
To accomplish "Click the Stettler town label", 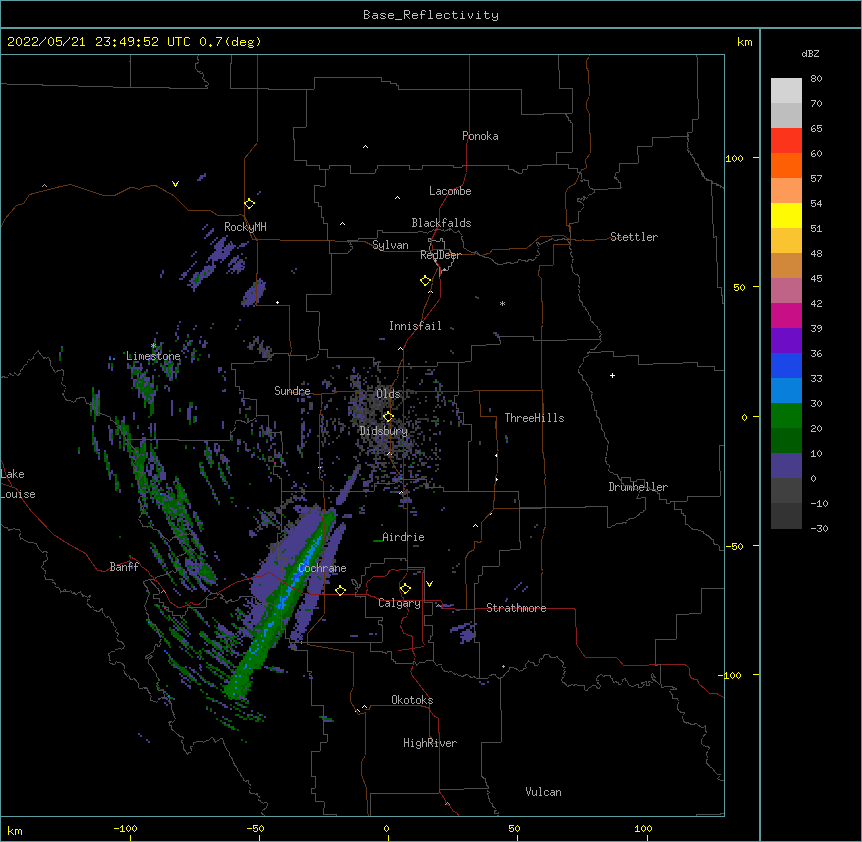I will (x=634, y=237).
